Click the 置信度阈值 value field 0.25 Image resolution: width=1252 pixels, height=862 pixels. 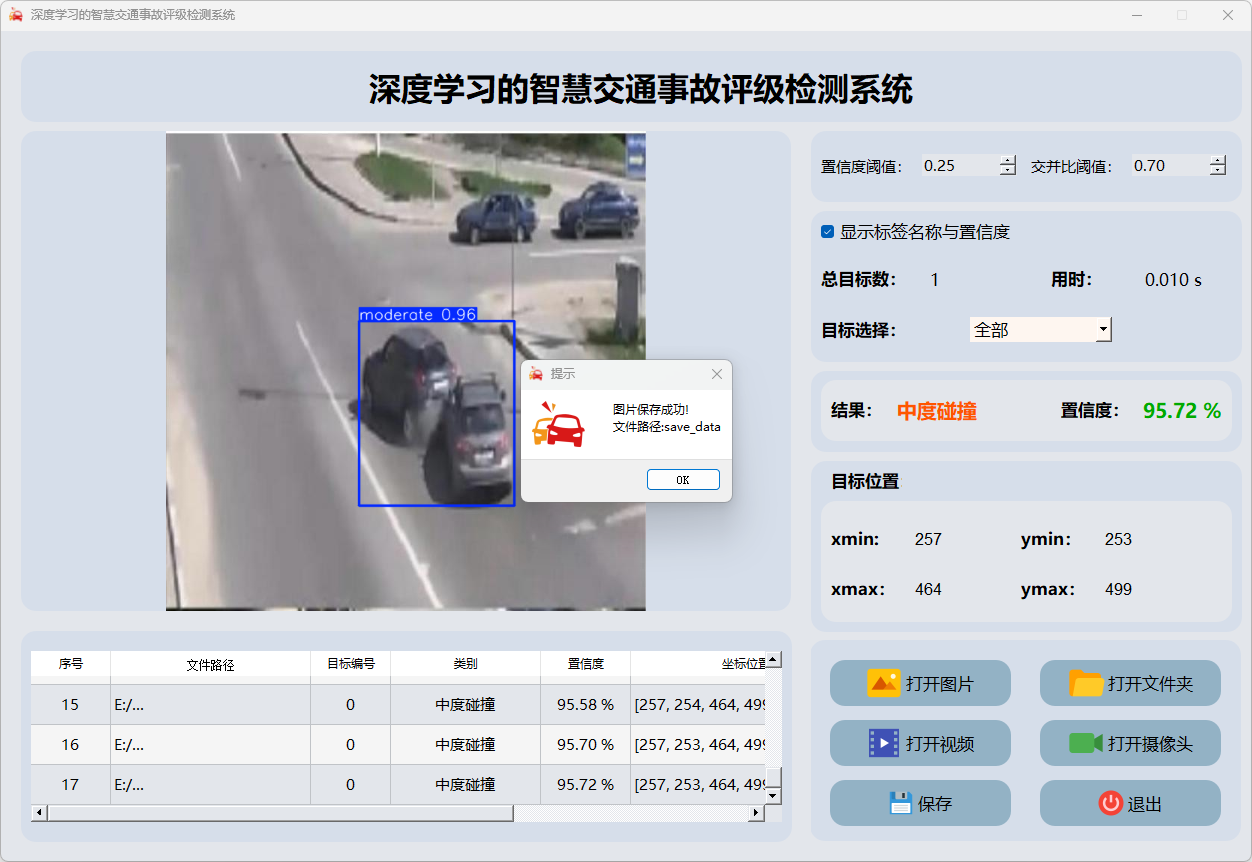958,166
